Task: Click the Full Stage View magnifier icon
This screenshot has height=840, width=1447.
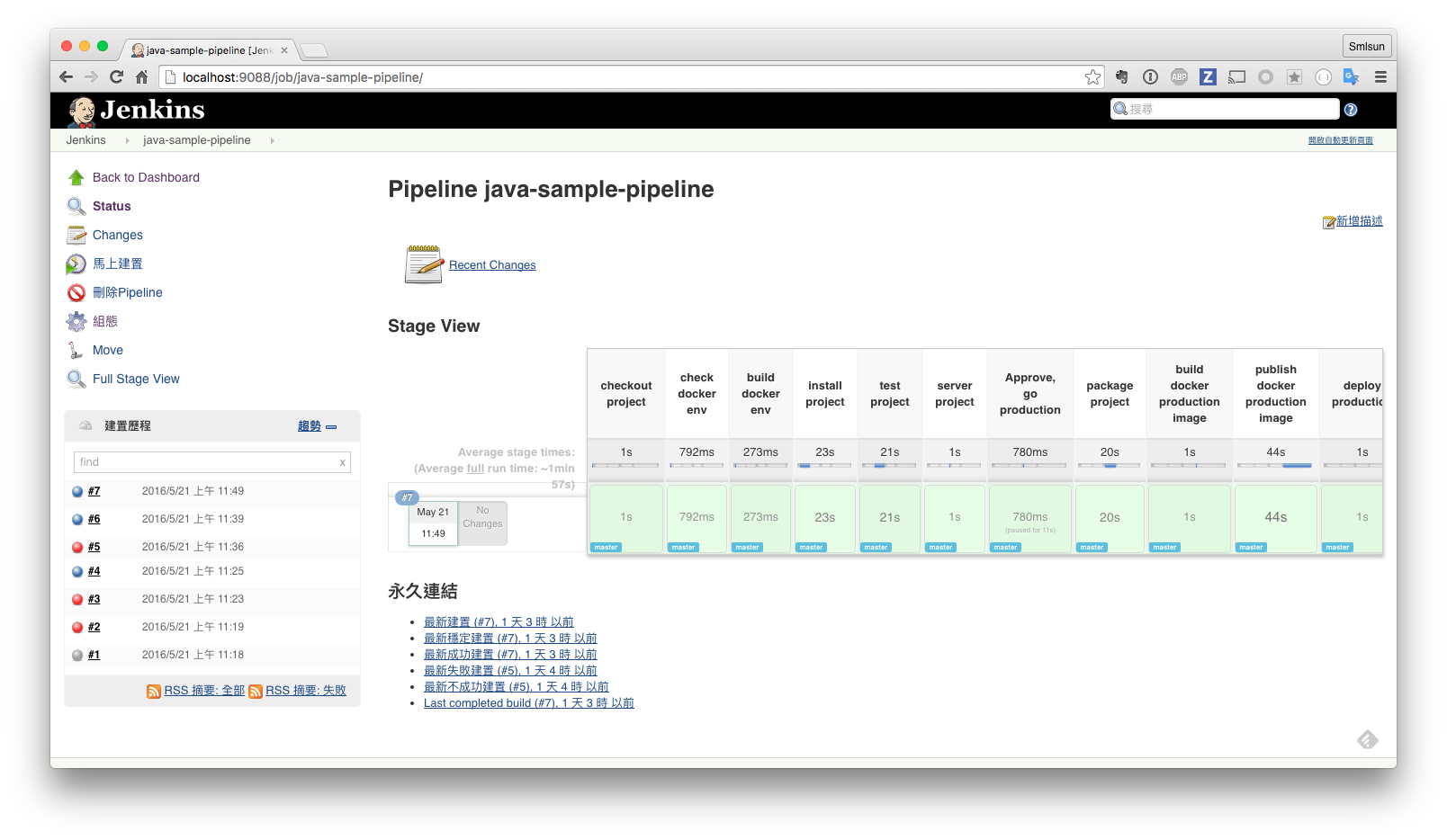Action: [x=76, y=380]
